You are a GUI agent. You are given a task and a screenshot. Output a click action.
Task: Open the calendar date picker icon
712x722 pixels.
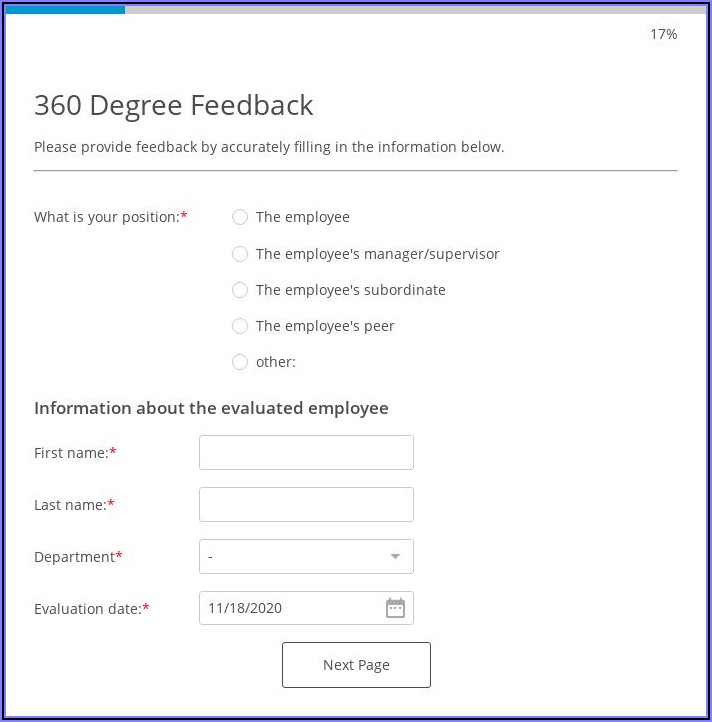point(395,608)
